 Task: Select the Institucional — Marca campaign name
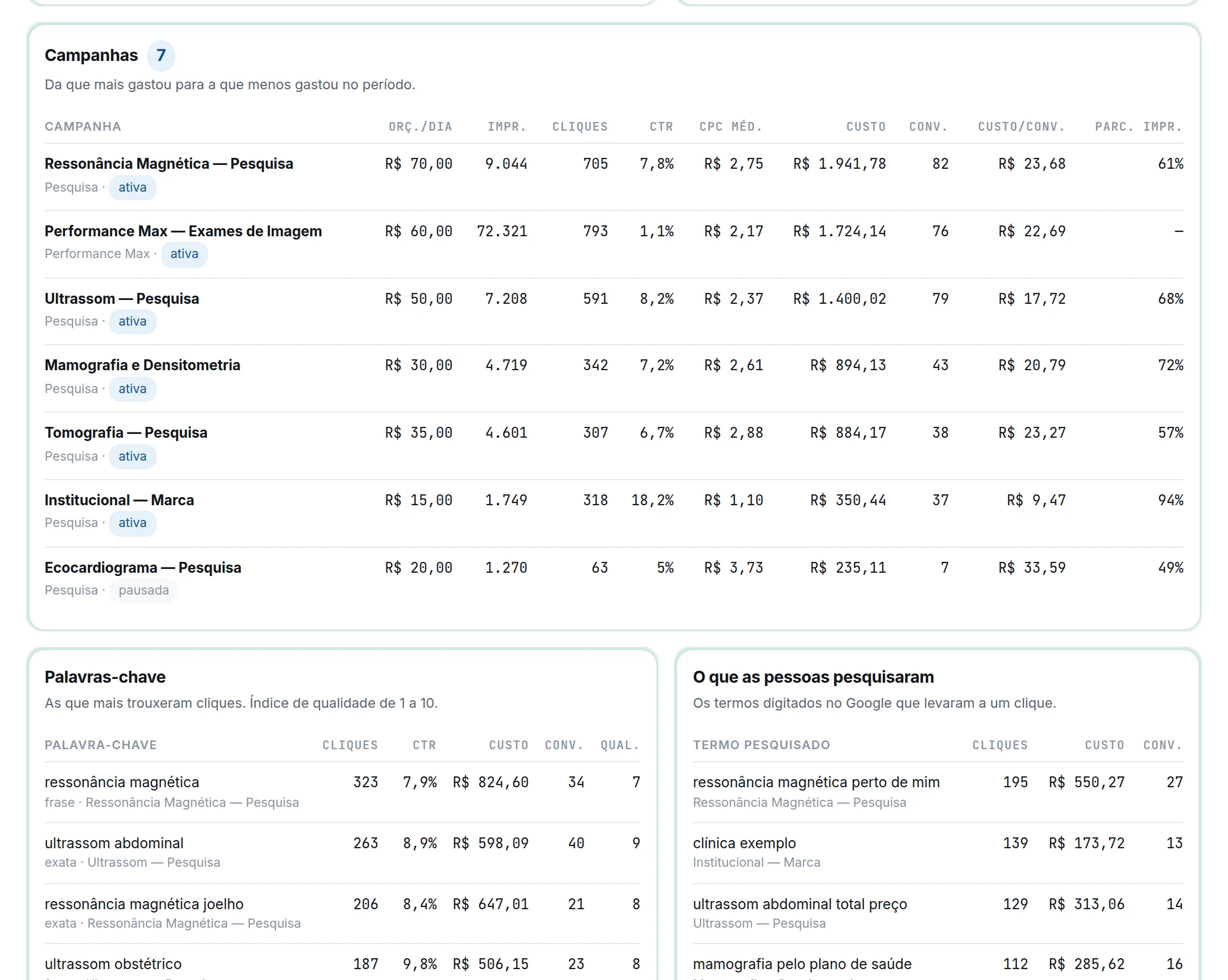[119, 500]
